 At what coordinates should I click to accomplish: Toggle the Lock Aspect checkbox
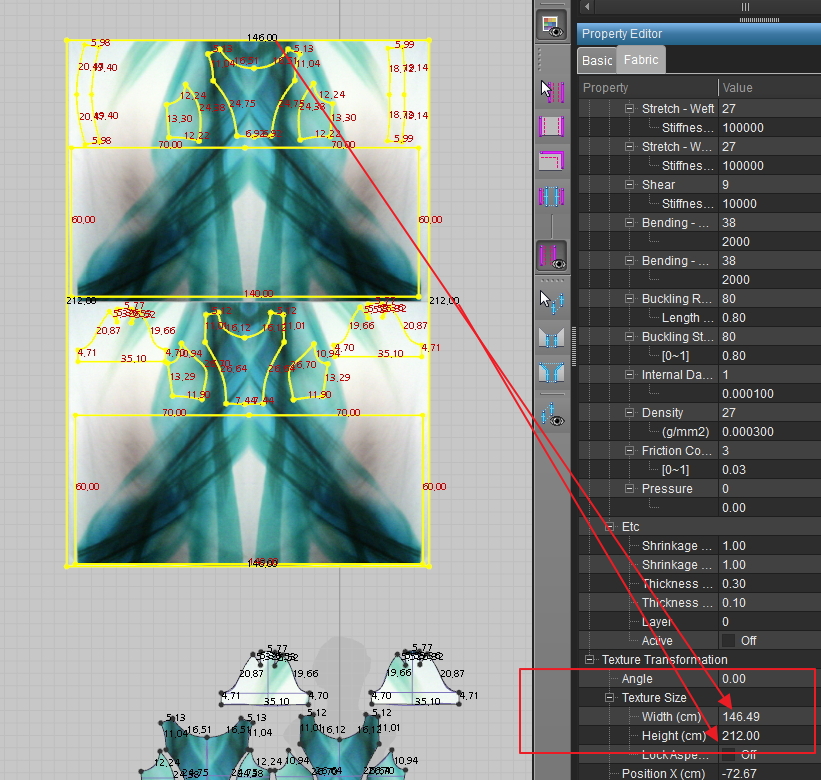(728, 754)
